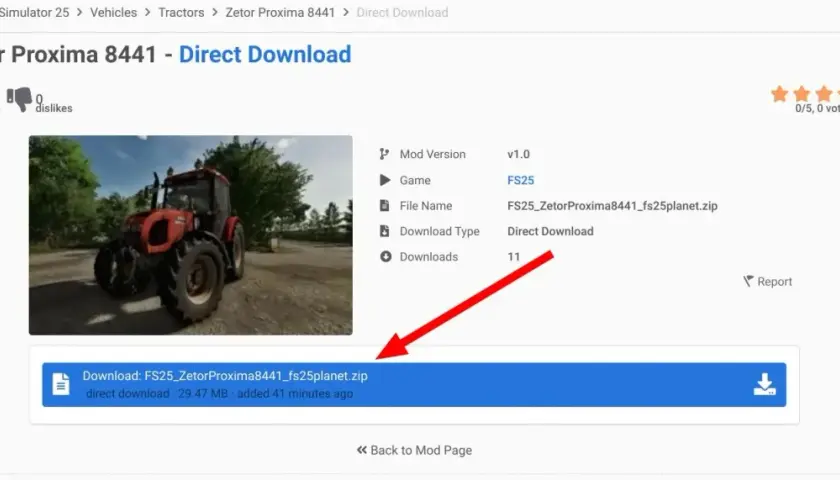Click the double chevron before Back to Mod Page
The width and height of the screenshot is (840, 480).
[362, 450]
